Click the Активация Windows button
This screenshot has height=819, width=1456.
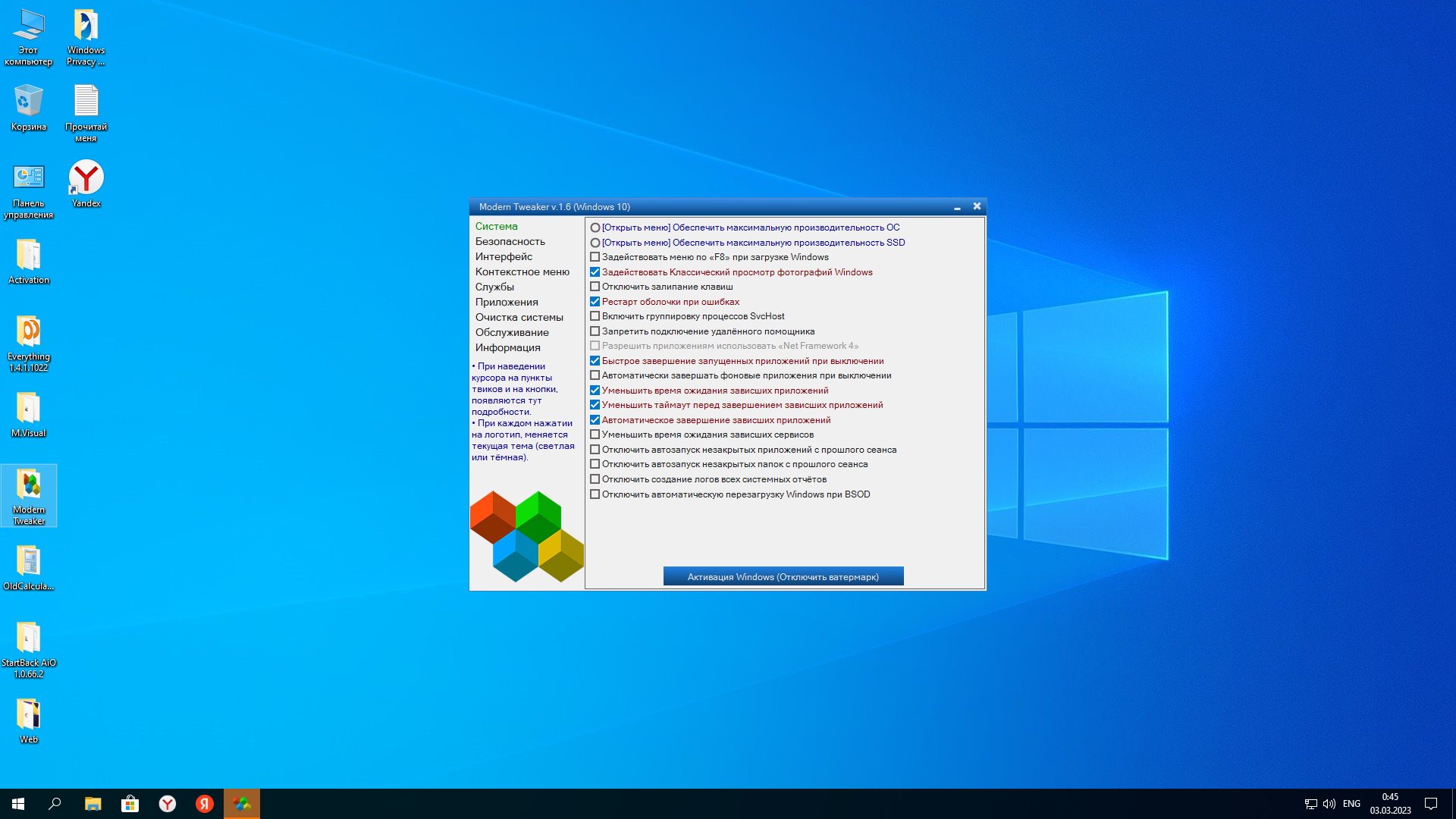783,576
